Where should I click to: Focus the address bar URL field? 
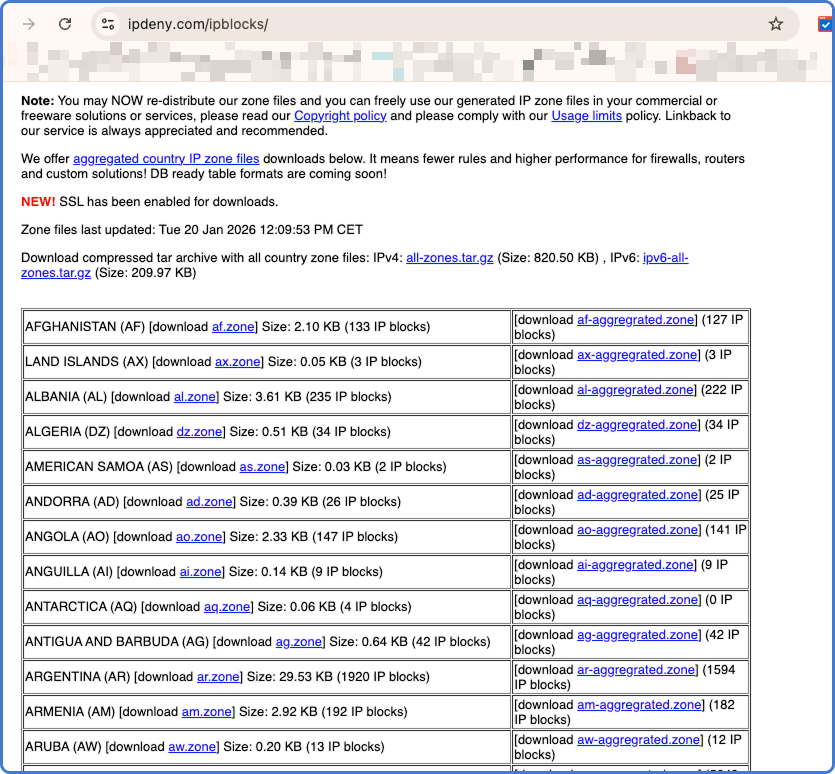coord(400,24)
